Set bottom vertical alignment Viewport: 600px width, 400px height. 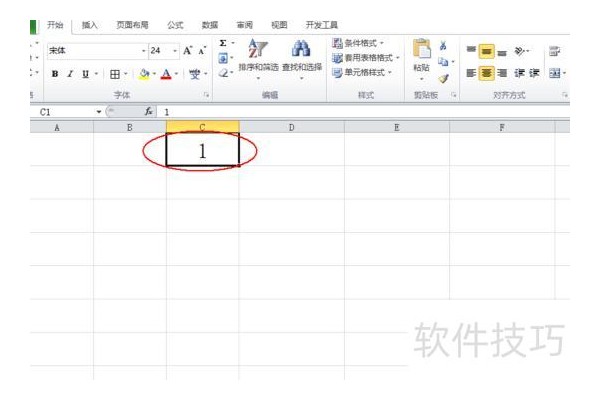tap(502, 51)
